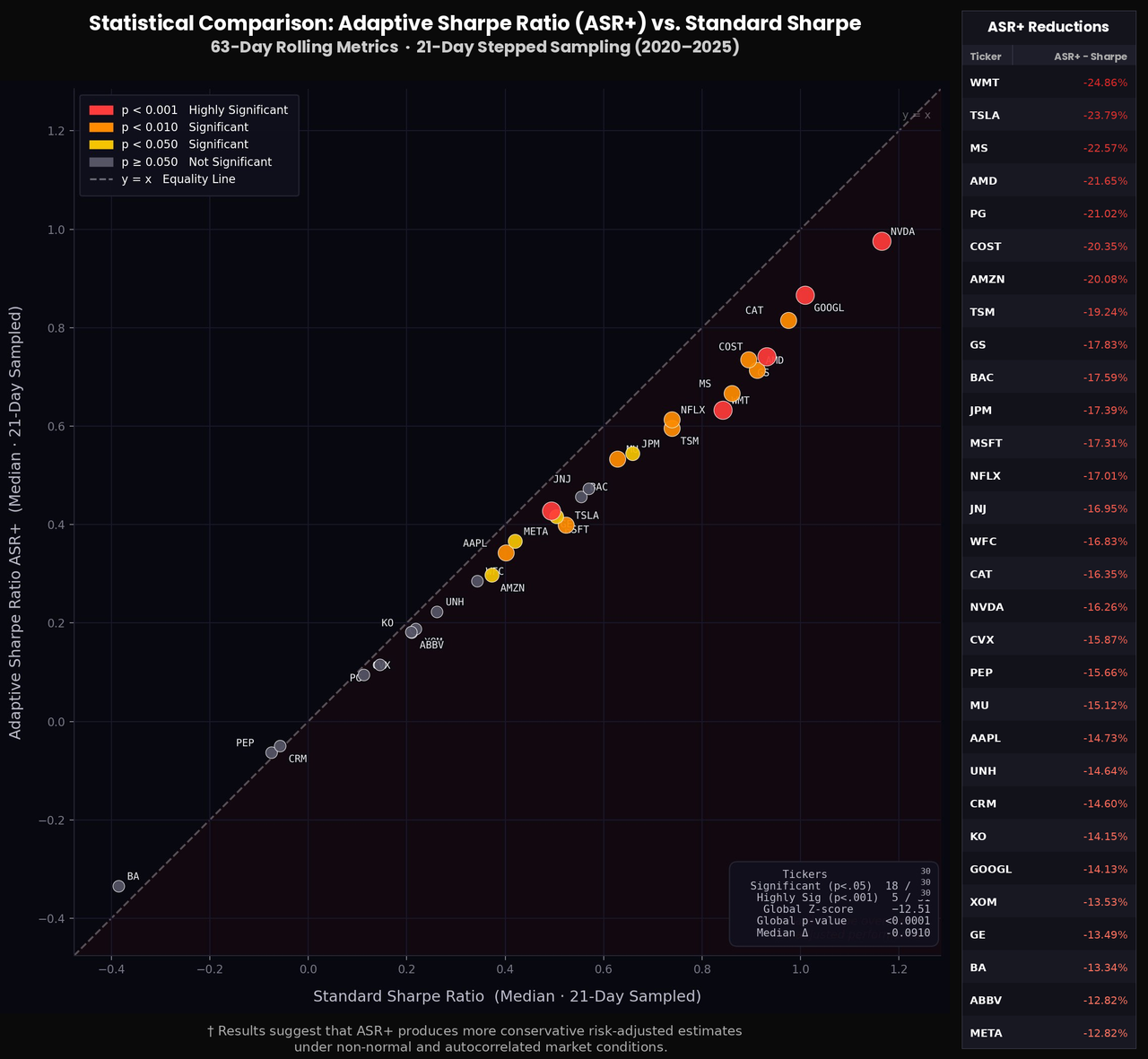The image size is (1148, 1059).
Task: Click the AMZN row in the ASR+ Reductions table
Action: [x=1048, y=279]
